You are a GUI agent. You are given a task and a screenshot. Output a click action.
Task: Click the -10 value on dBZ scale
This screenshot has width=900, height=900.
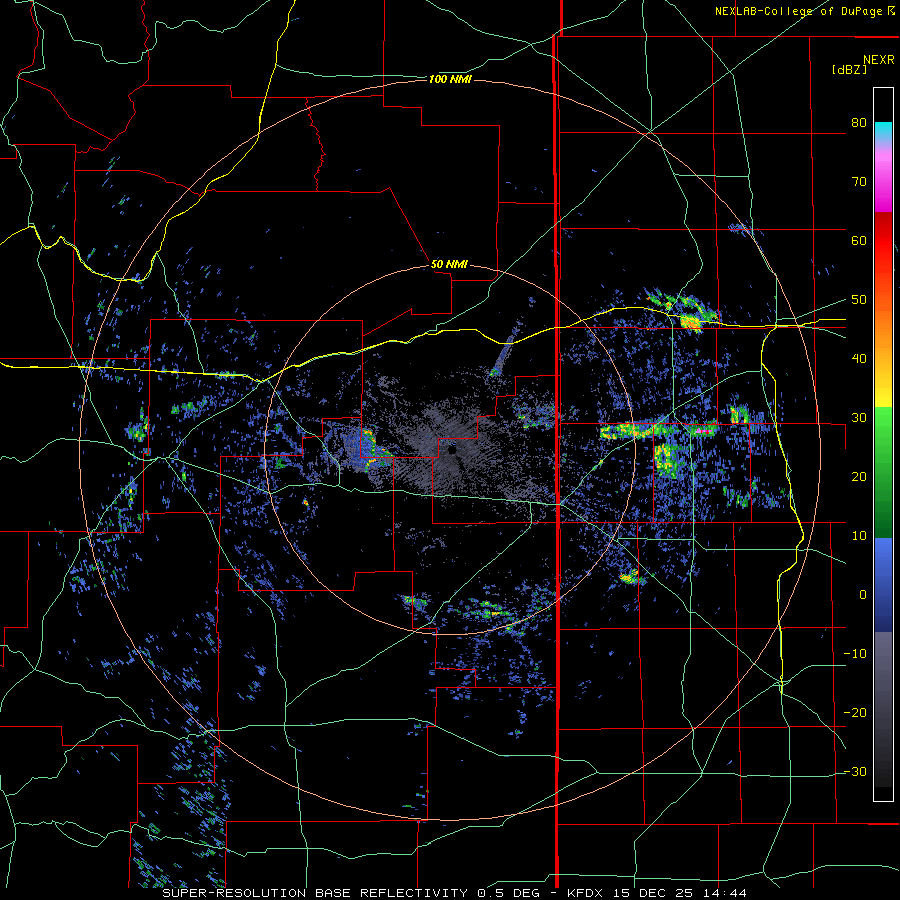(x=855, y=653)
